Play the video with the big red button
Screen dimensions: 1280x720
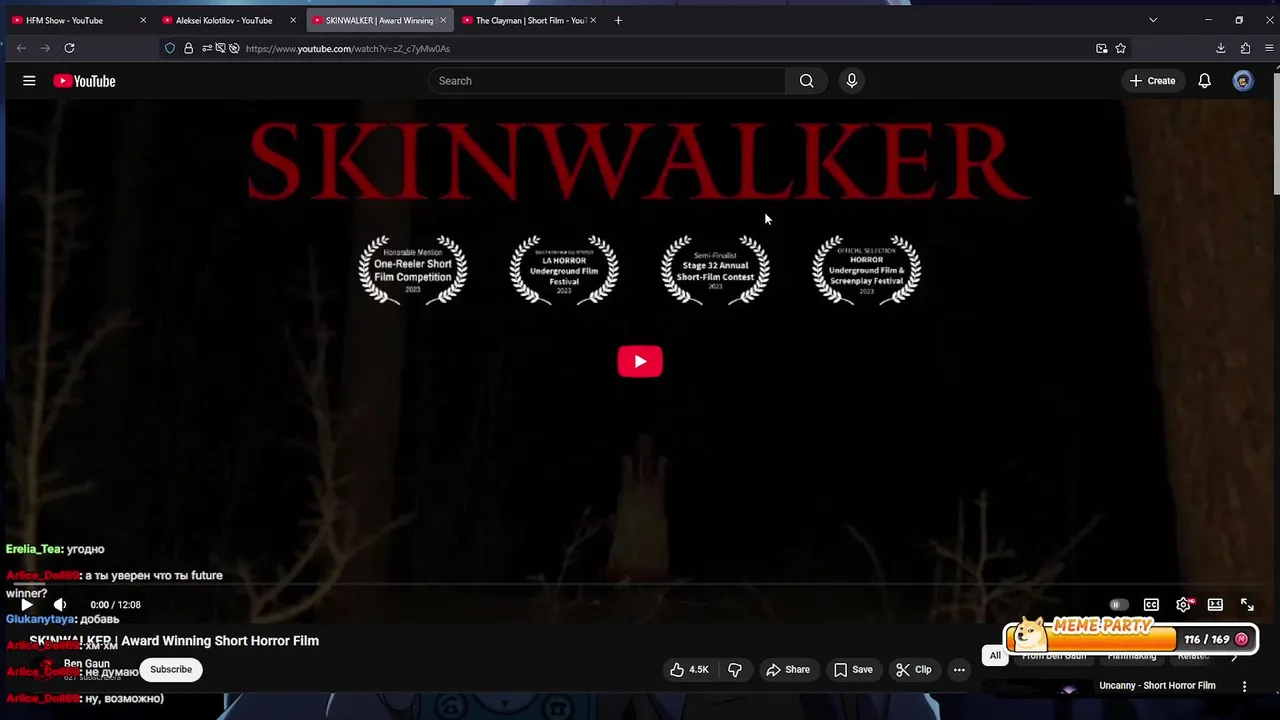click(640, 361)
